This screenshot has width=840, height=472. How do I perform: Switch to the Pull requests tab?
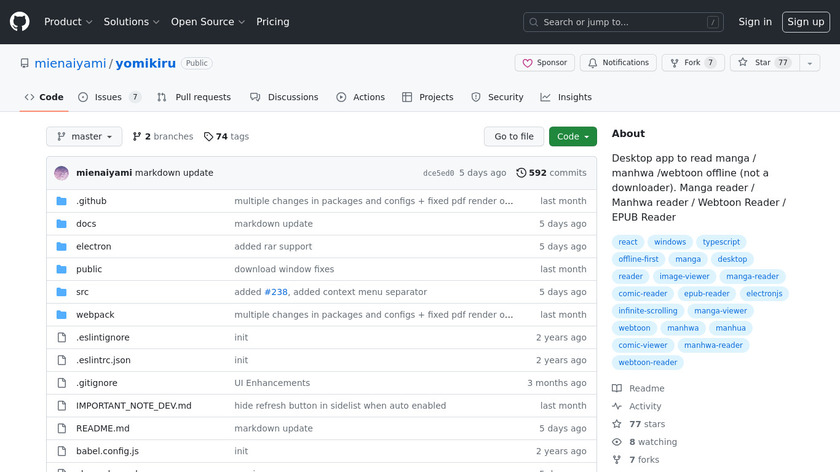(x=194, y=97)
